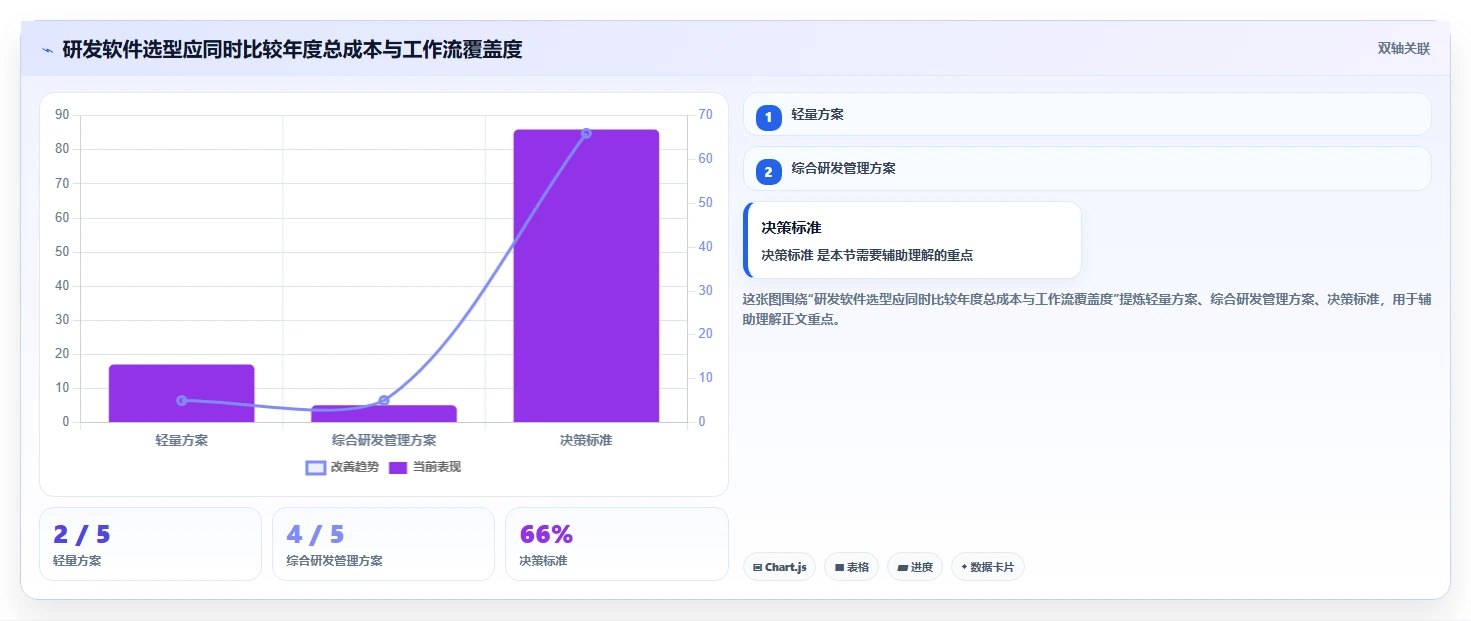Click the 66% stat value
The image size is (1471, 621).
coord(546,535)
